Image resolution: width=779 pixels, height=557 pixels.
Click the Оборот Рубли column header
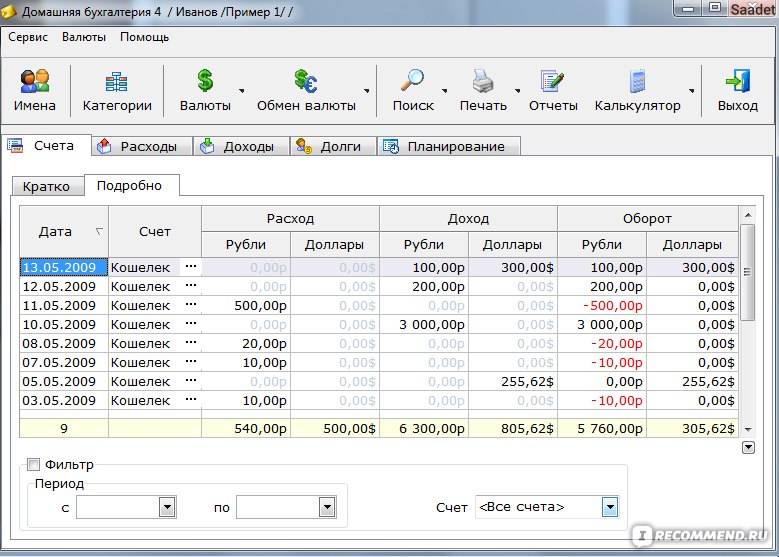602,244
